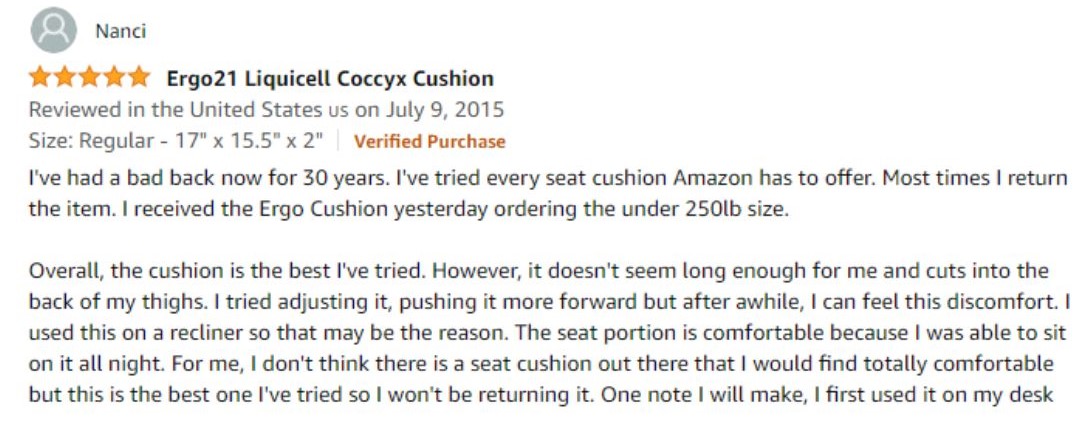The image size is (1080, 425).
Task: Click the fourth orange rating star
Action: [x=114, y=76]
